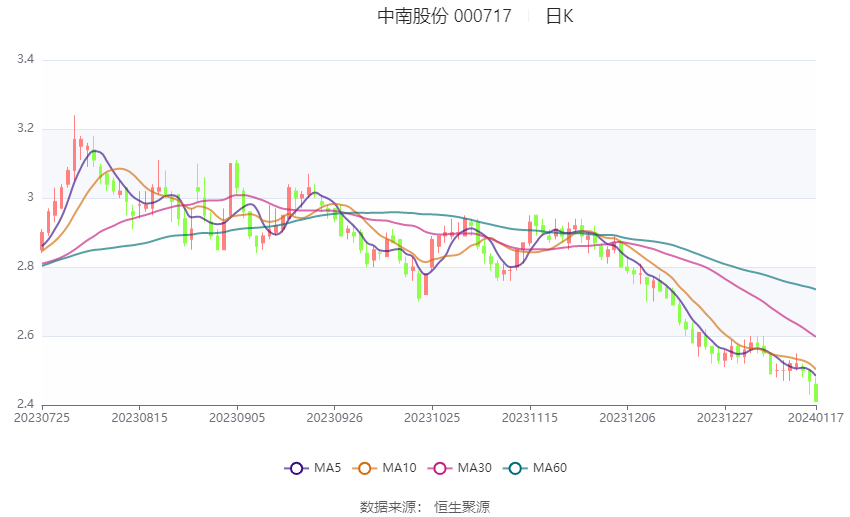Hide the MA30 line via its label
The height and width of the screenshot is (517, 850).
click(474, 468)
